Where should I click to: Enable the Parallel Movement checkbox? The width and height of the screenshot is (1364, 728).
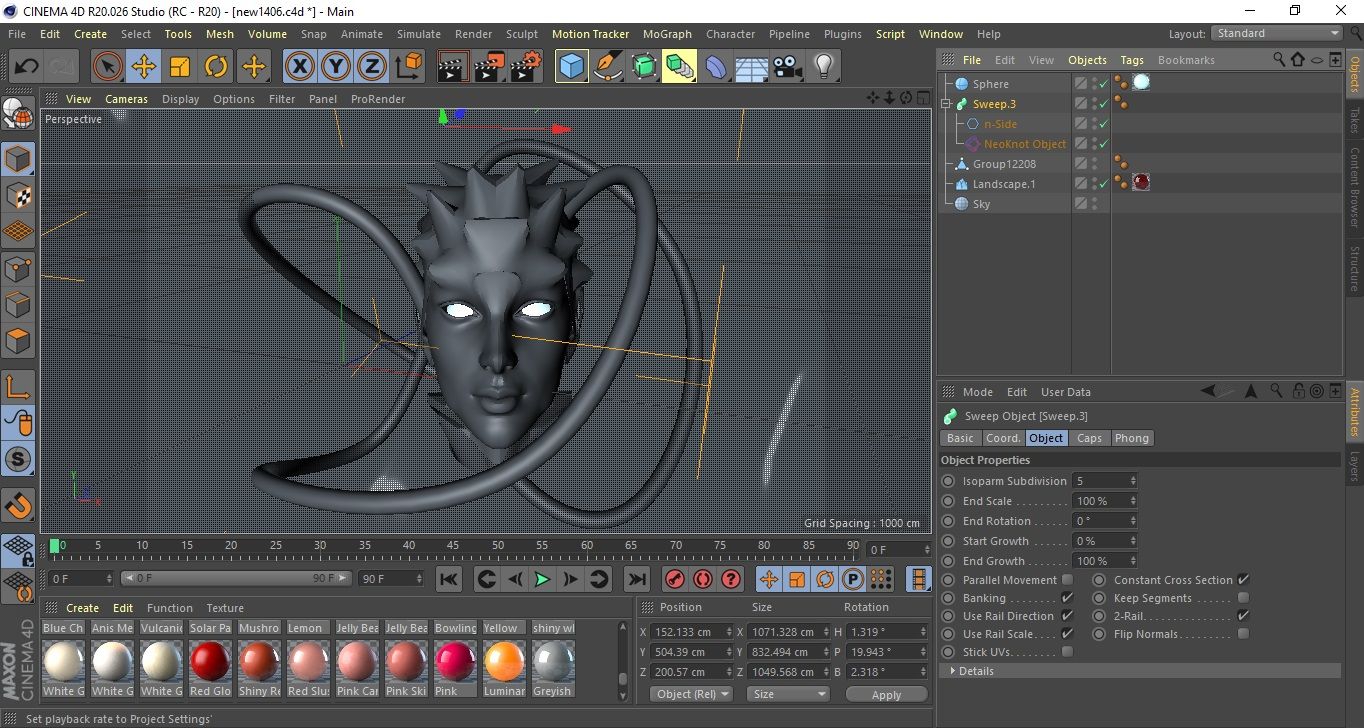[x=1067, y=580]
